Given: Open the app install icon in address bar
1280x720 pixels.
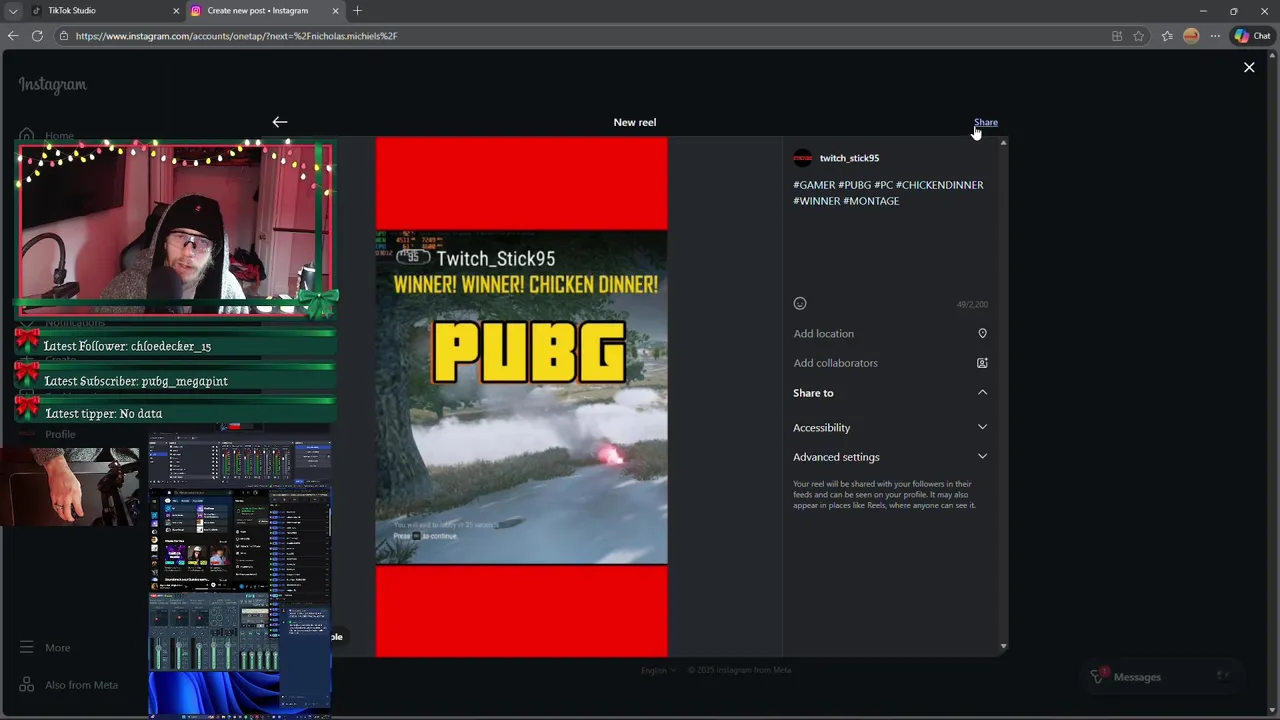Looking at the screenshot, I should (x=1117, y=36).
